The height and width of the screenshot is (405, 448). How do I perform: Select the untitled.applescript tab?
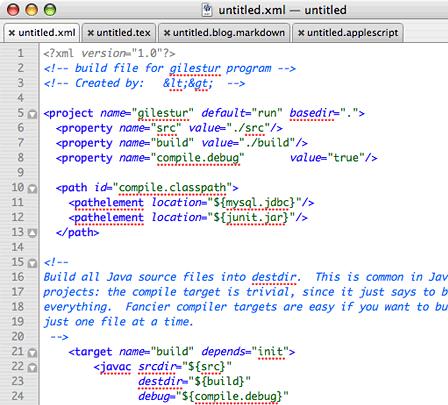(348, 33)
